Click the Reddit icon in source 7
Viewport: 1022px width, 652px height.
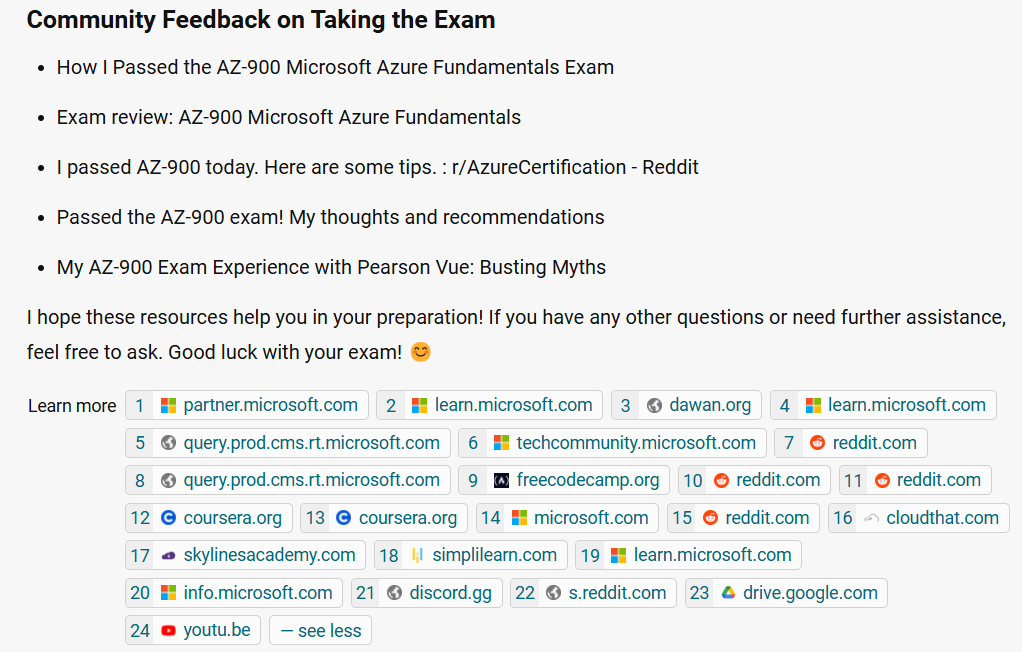coord(817,443)
